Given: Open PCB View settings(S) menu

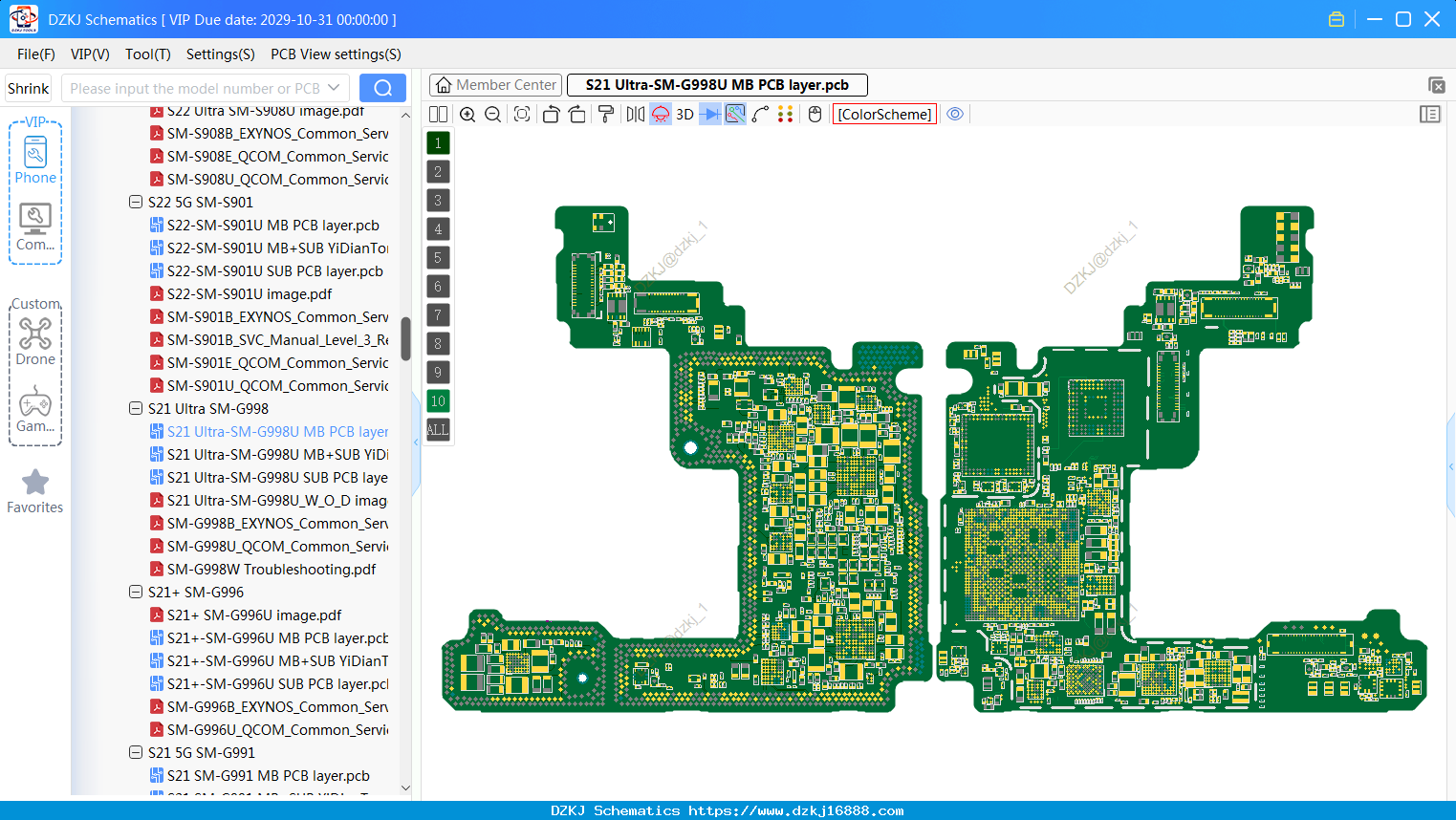Looking at the screenshot, I should pyautogui.click(x=336, y=54).
